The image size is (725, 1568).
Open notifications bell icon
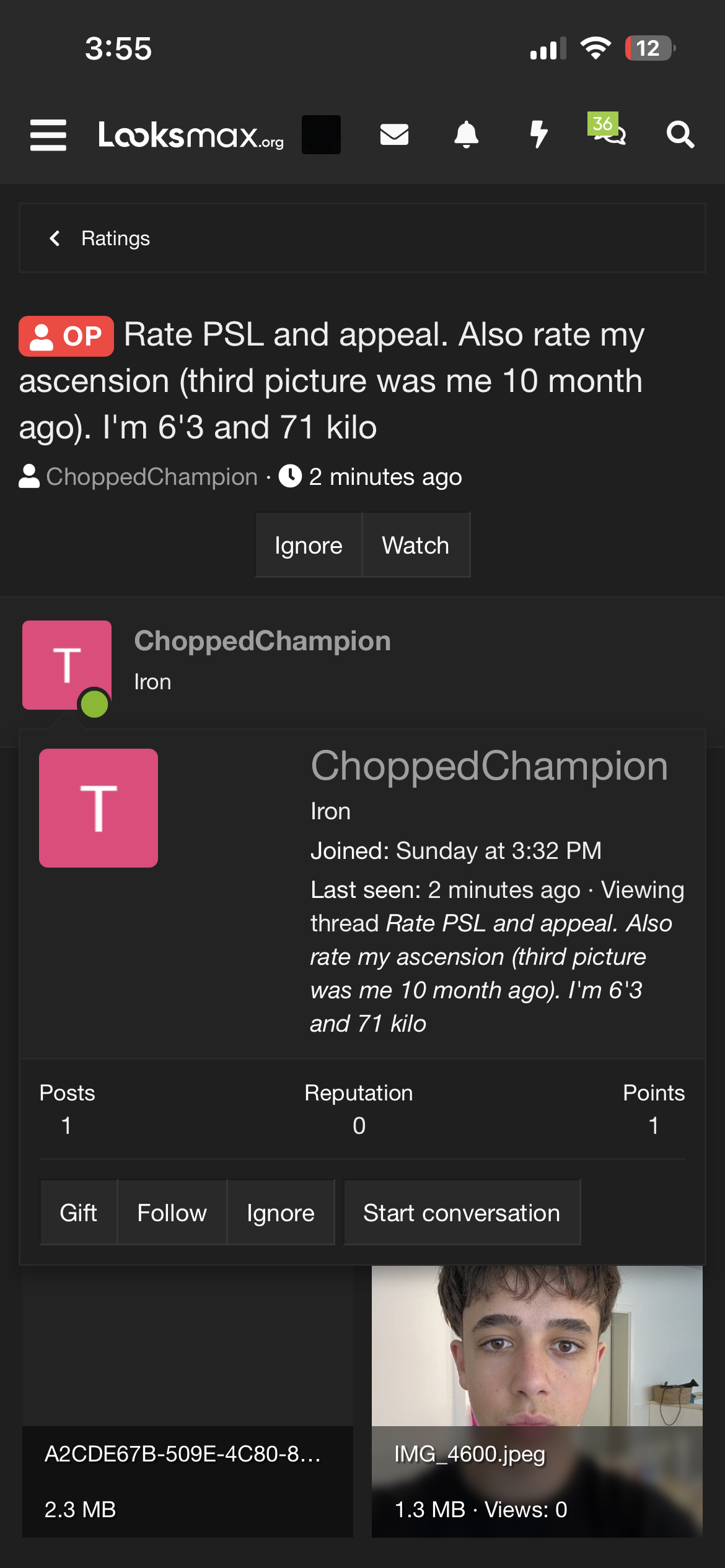click(x=467, y=134)
